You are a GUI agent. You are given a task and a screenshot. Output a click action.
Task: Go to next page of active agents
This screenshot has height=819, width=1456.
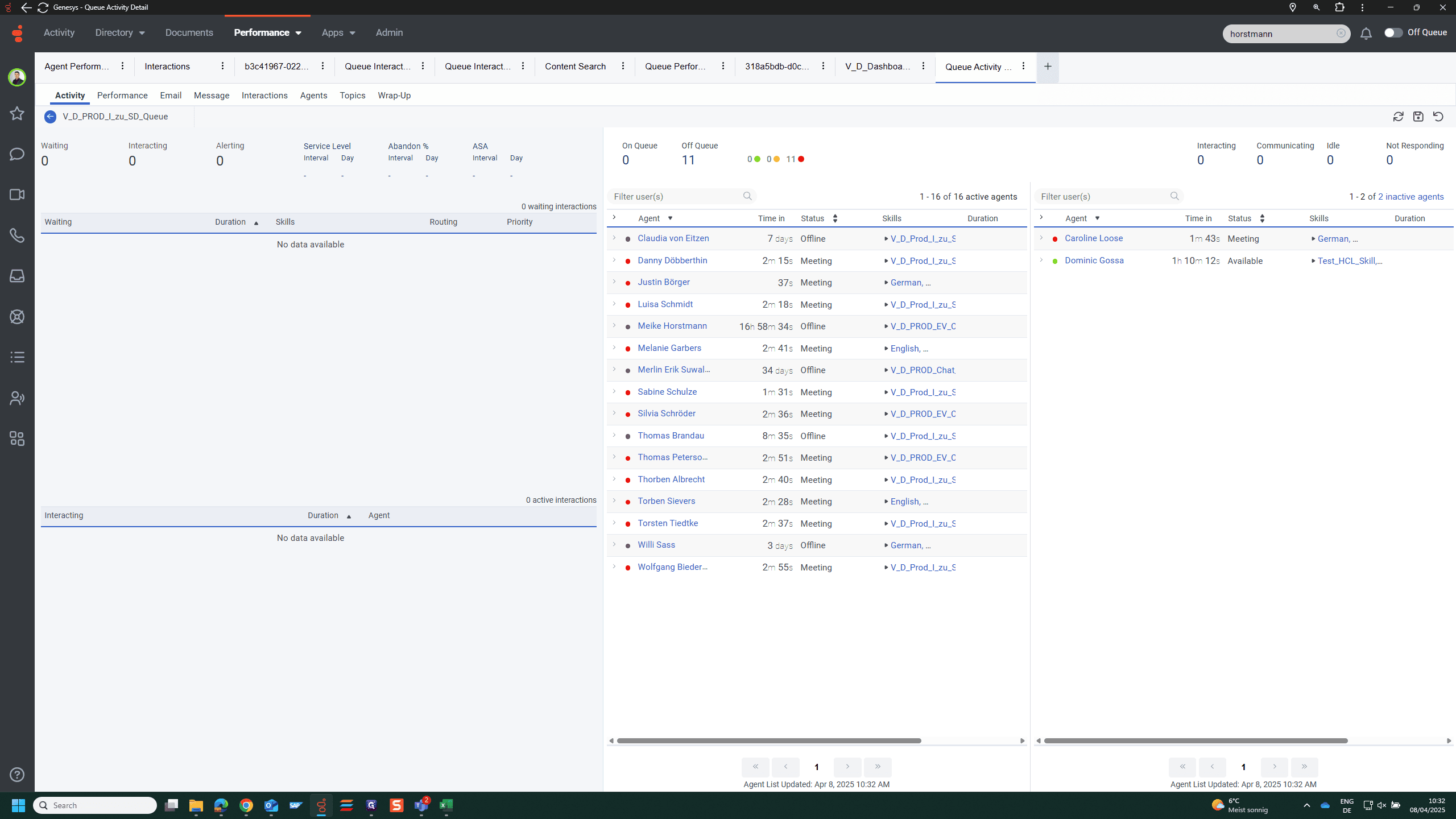click(x=847, y=767)
